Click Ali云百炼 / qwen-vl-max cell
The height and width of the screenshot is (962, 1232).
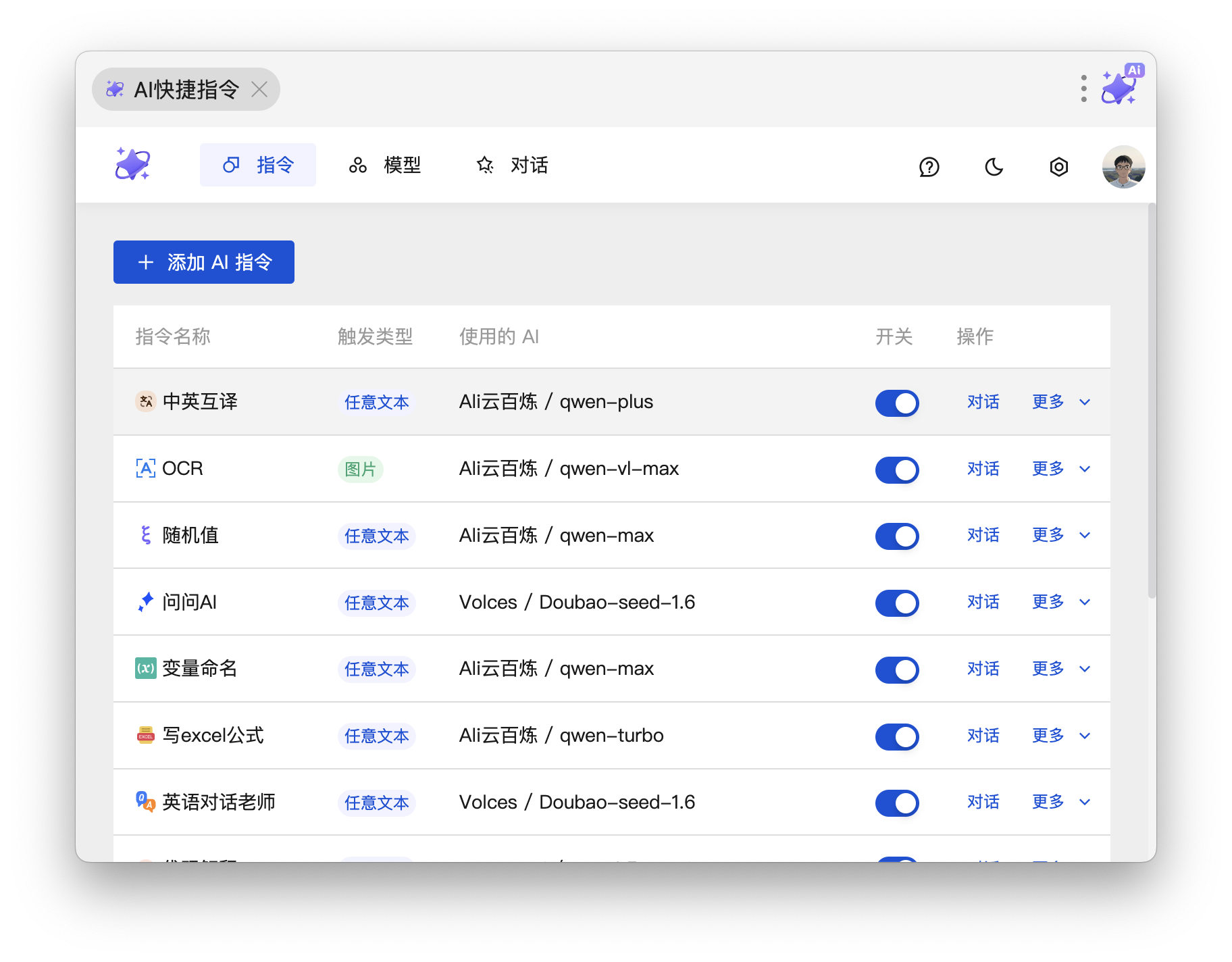coord(569,469)
